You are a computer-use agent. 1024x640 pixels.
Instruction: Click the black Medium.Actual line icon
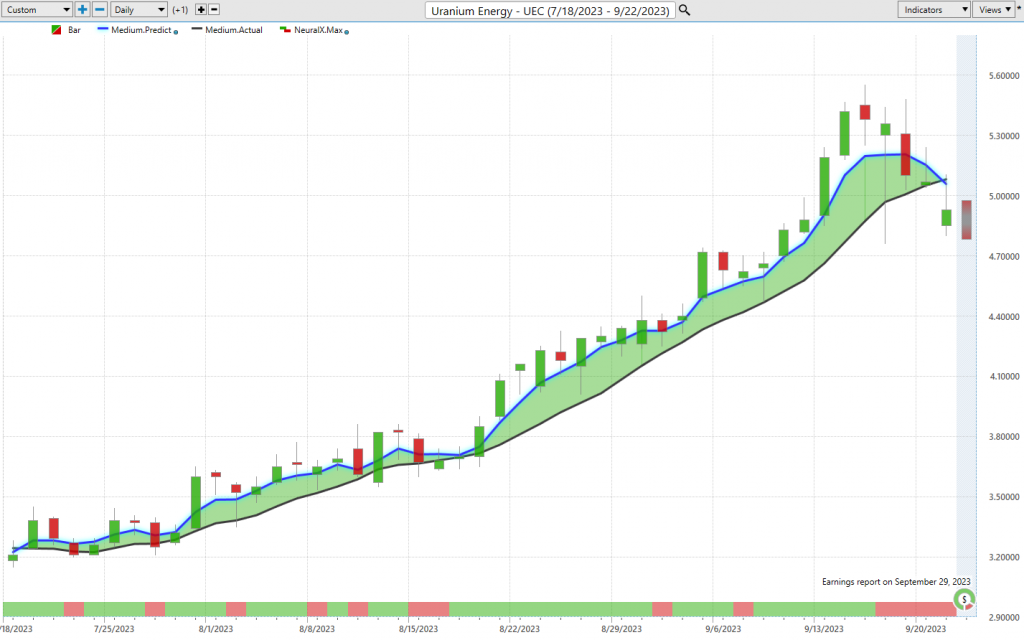(x=197, y=29)
